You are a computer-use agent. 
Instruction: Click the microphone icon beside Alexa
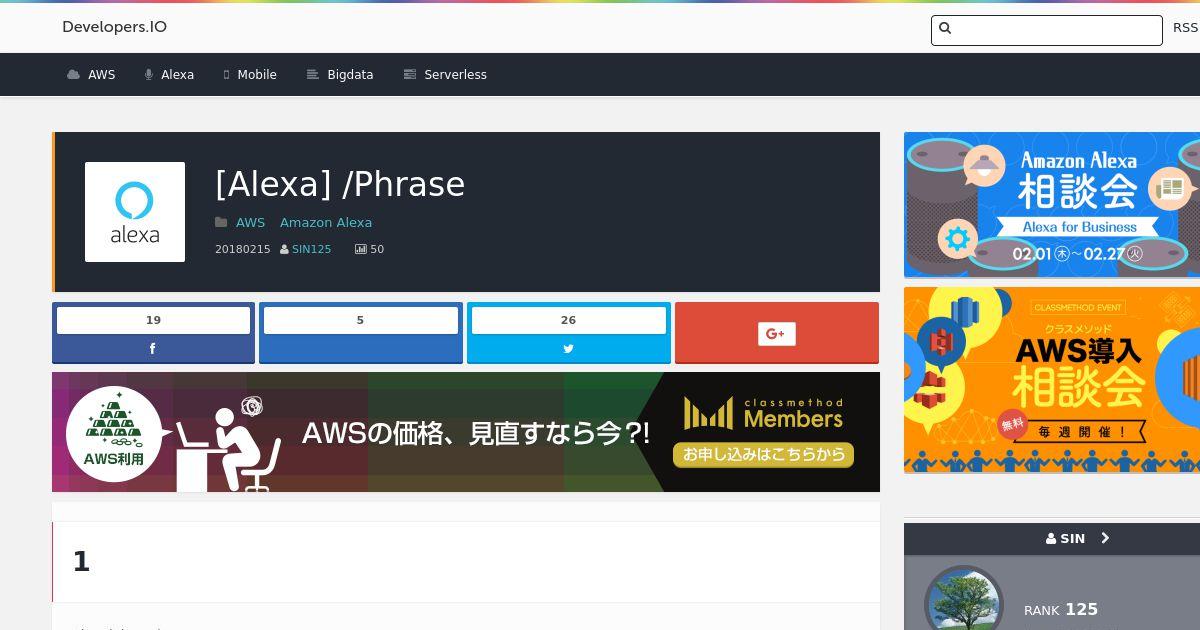point(148,75)
